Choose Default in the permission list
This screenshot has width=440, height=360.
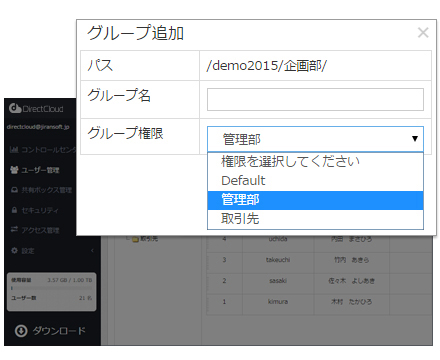tap(315, 181)
